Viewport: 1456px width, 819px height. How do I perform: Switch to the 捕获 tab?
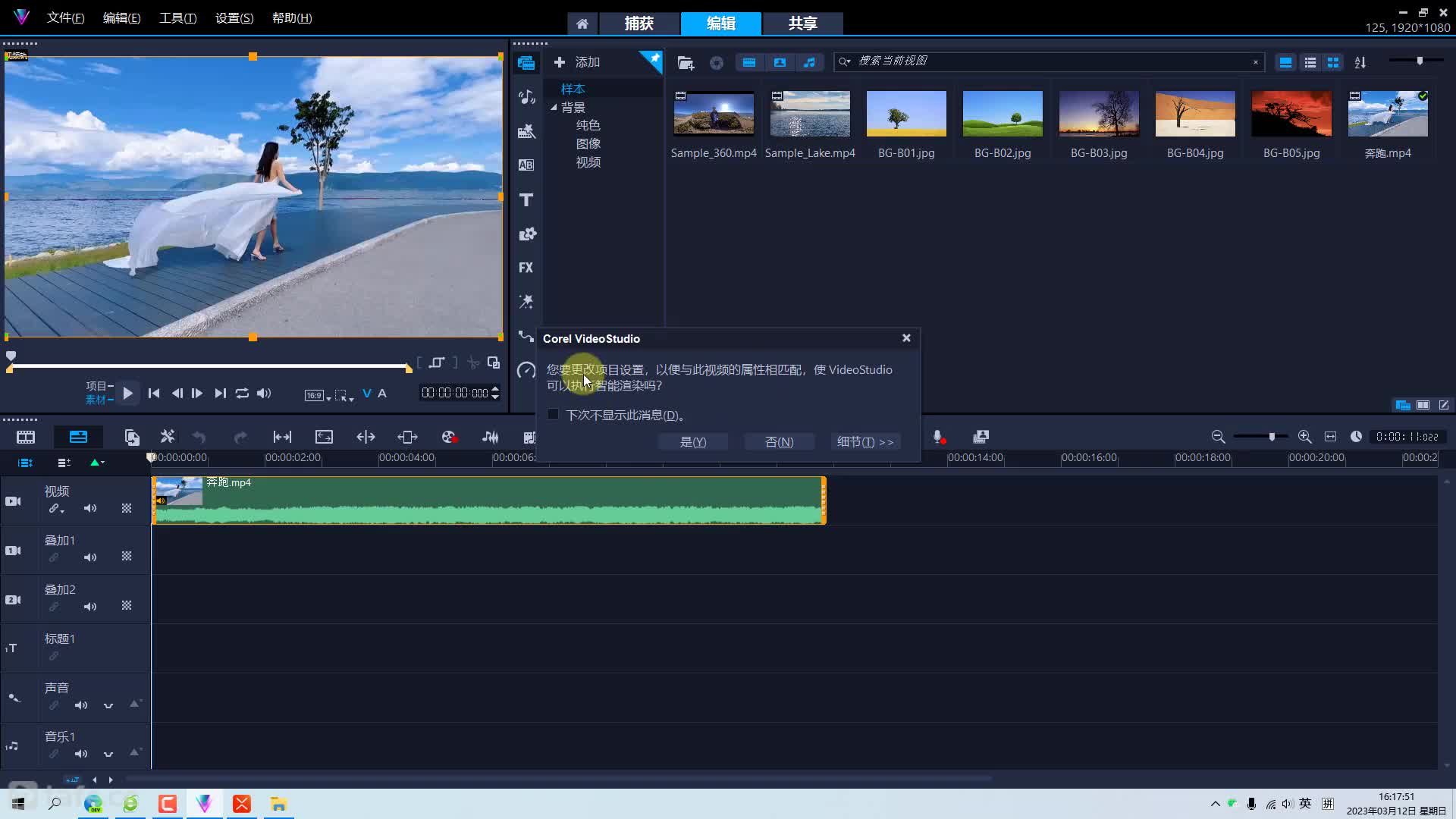pos(639,24)
